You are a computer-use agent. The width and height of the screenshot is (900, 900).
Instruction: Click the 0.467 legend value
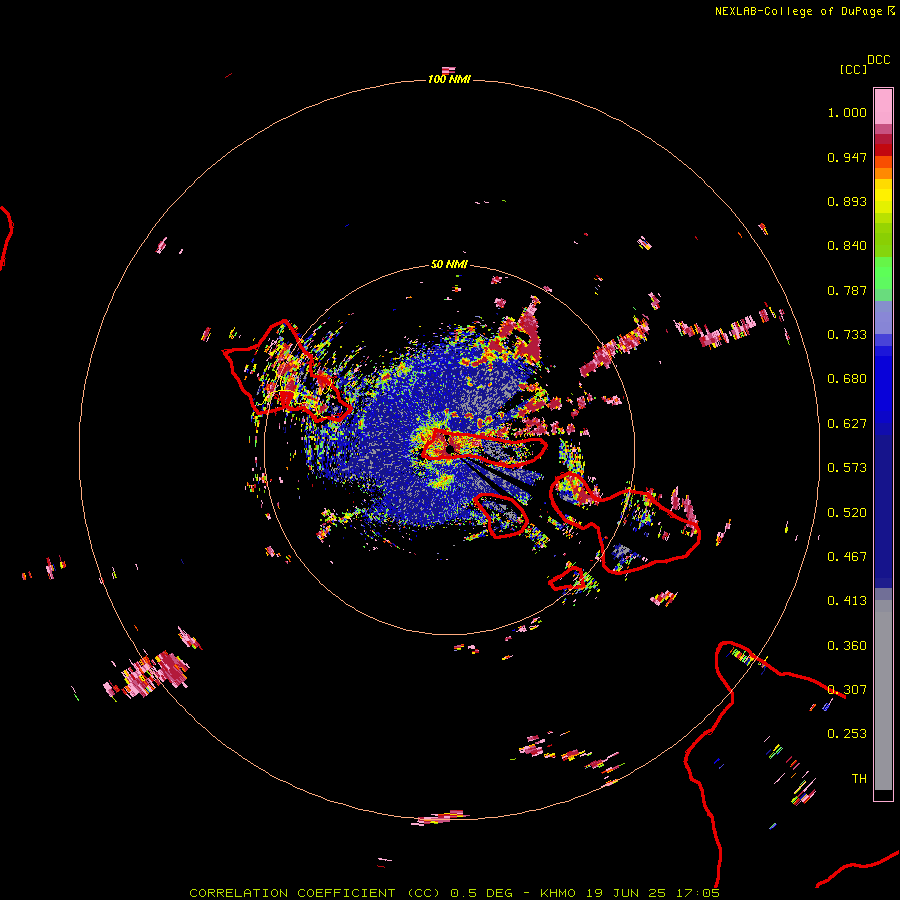click(847, 557)
